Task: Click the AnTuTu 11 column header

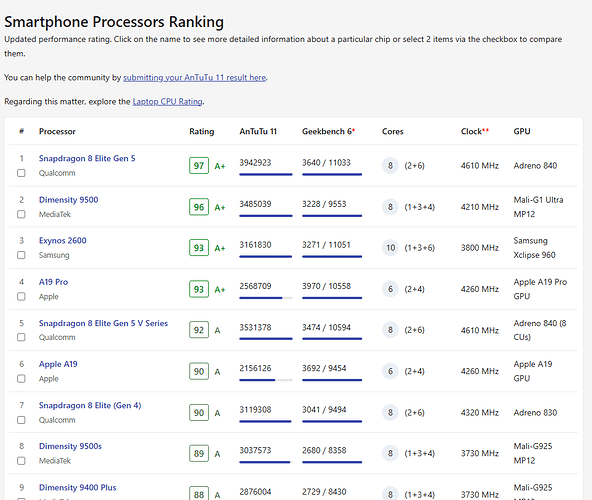Action: (x=258, y=131)
